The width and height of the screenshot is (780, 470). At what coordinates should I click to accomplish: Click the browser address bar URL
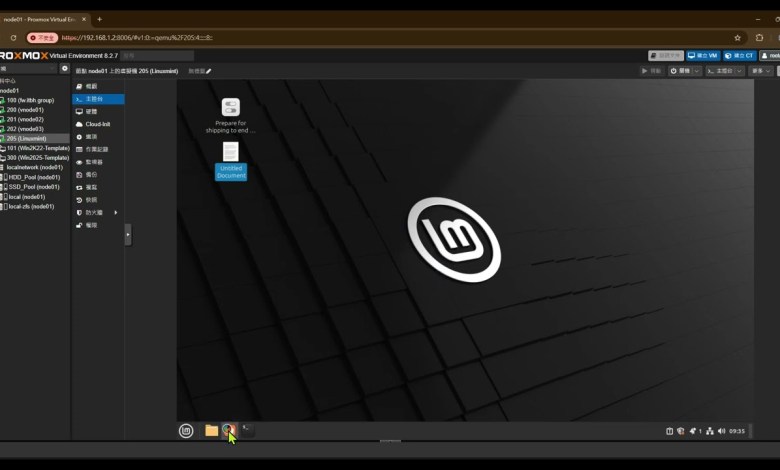(137, 38)
